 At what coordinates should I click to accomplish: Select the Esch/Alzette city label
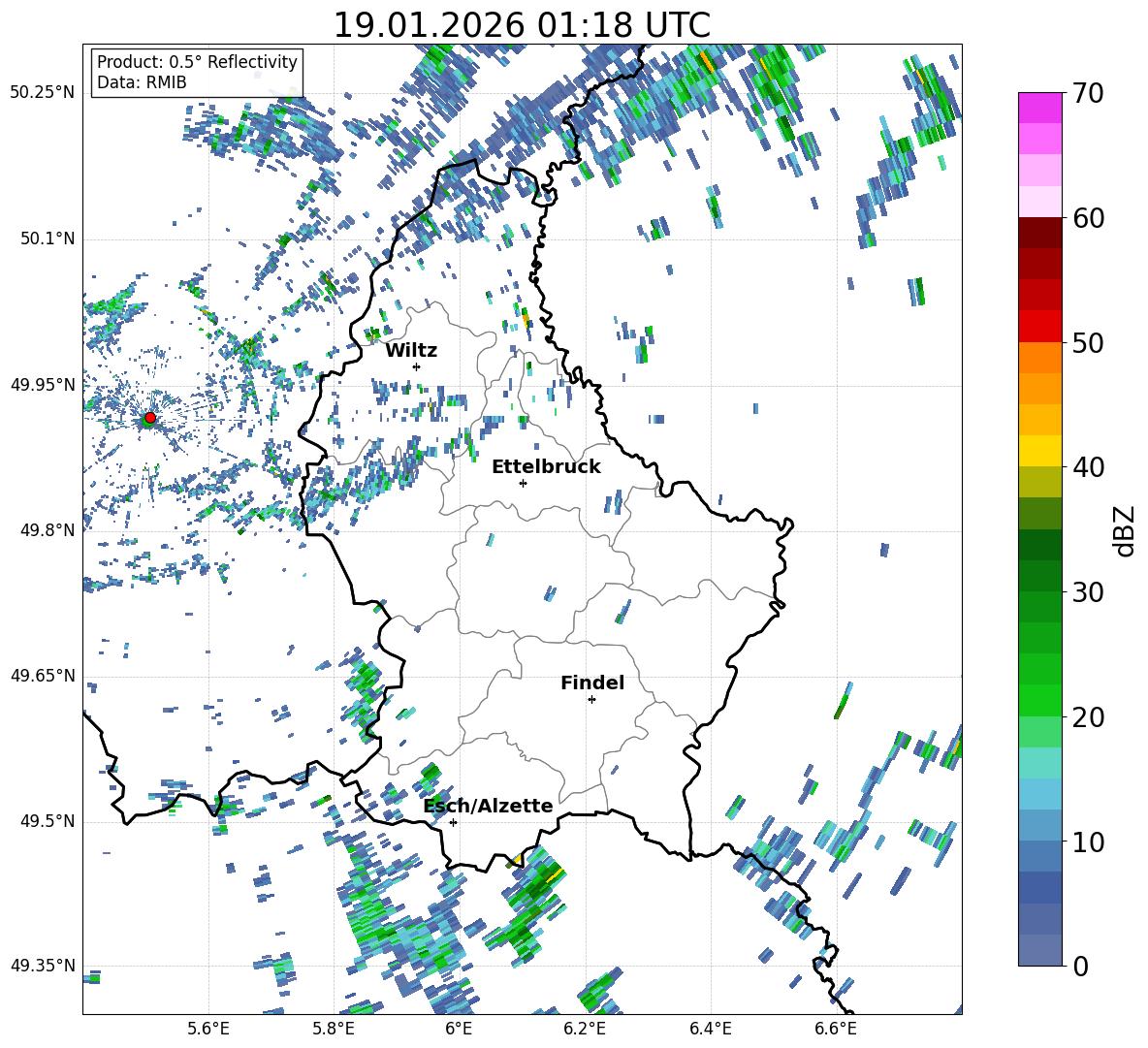pyautogui.click(x=489, y=807)
